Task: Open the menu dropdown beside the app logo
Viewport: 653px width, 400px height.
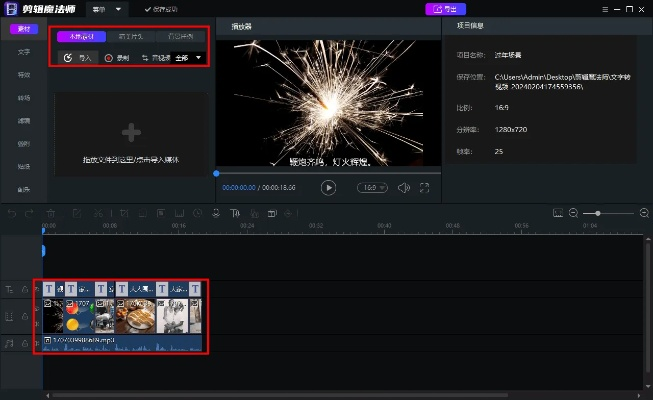Action: [x=104, y=9]
